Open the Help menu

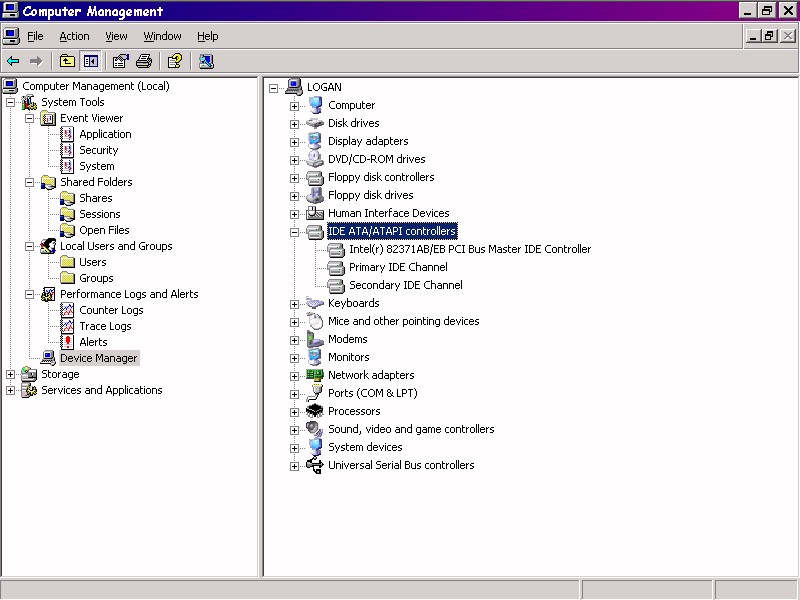point(207,36)
